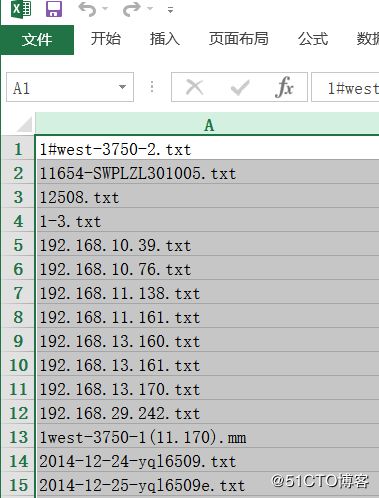Select row 8 header
This screenshot has width=379, height=498.
click(18, 317)
